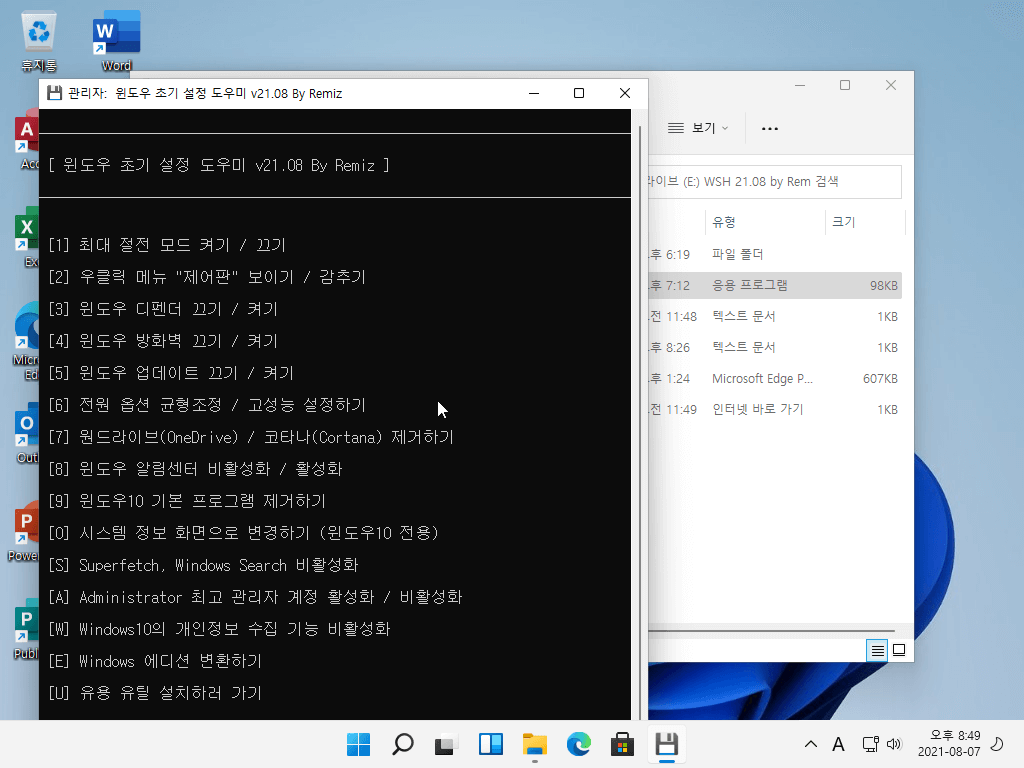Open the Publisher desktop shortcut

pyautogui.click(x=26, y=630)
